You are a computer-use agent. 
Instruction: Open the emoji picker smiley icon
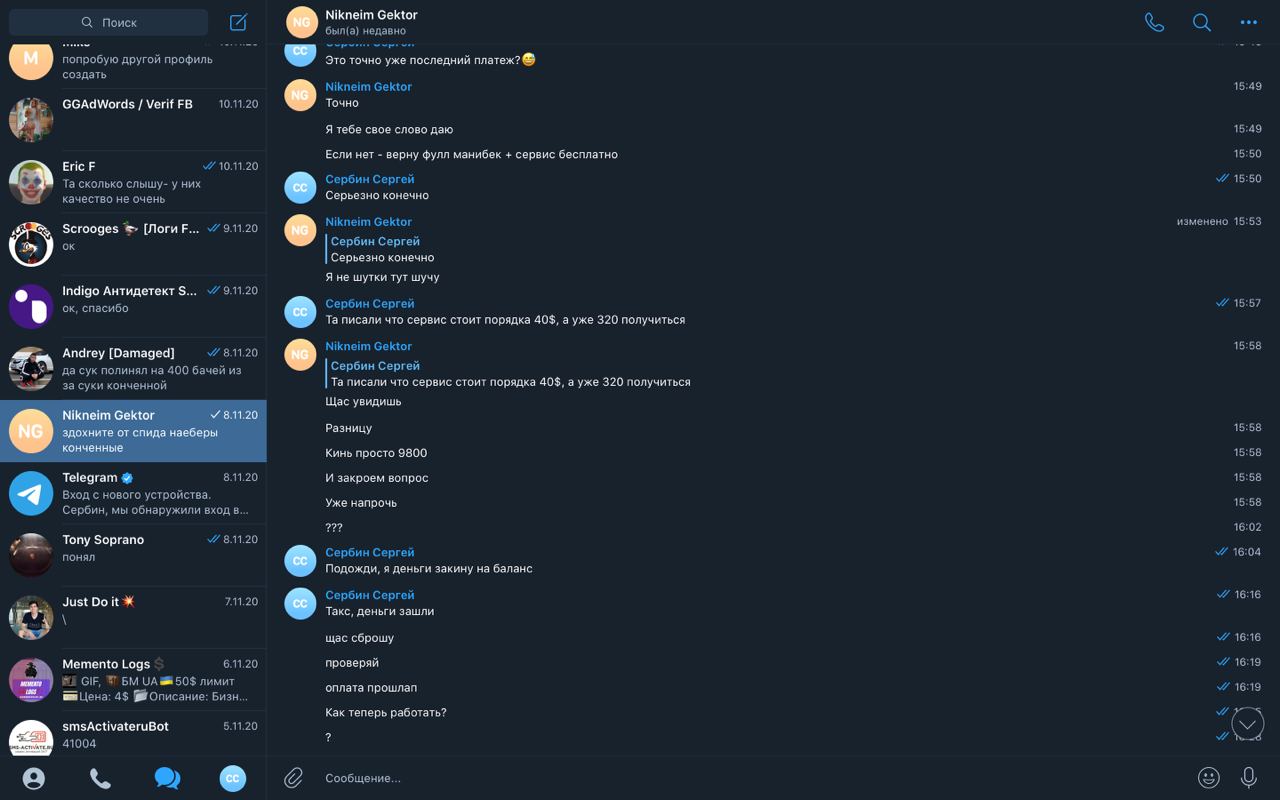[x=1209, y=777]
